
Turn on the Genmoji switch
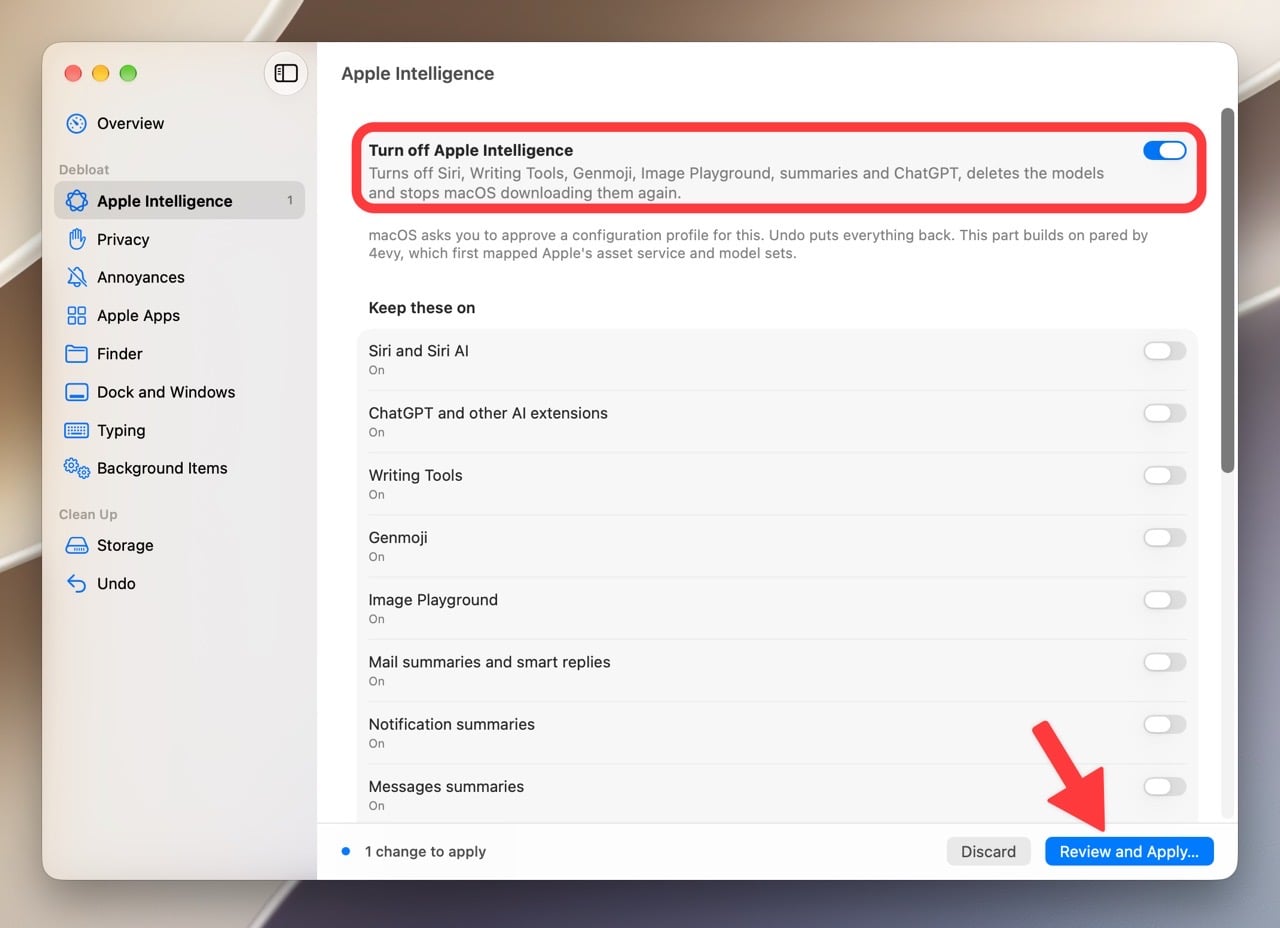[1165, 538]
